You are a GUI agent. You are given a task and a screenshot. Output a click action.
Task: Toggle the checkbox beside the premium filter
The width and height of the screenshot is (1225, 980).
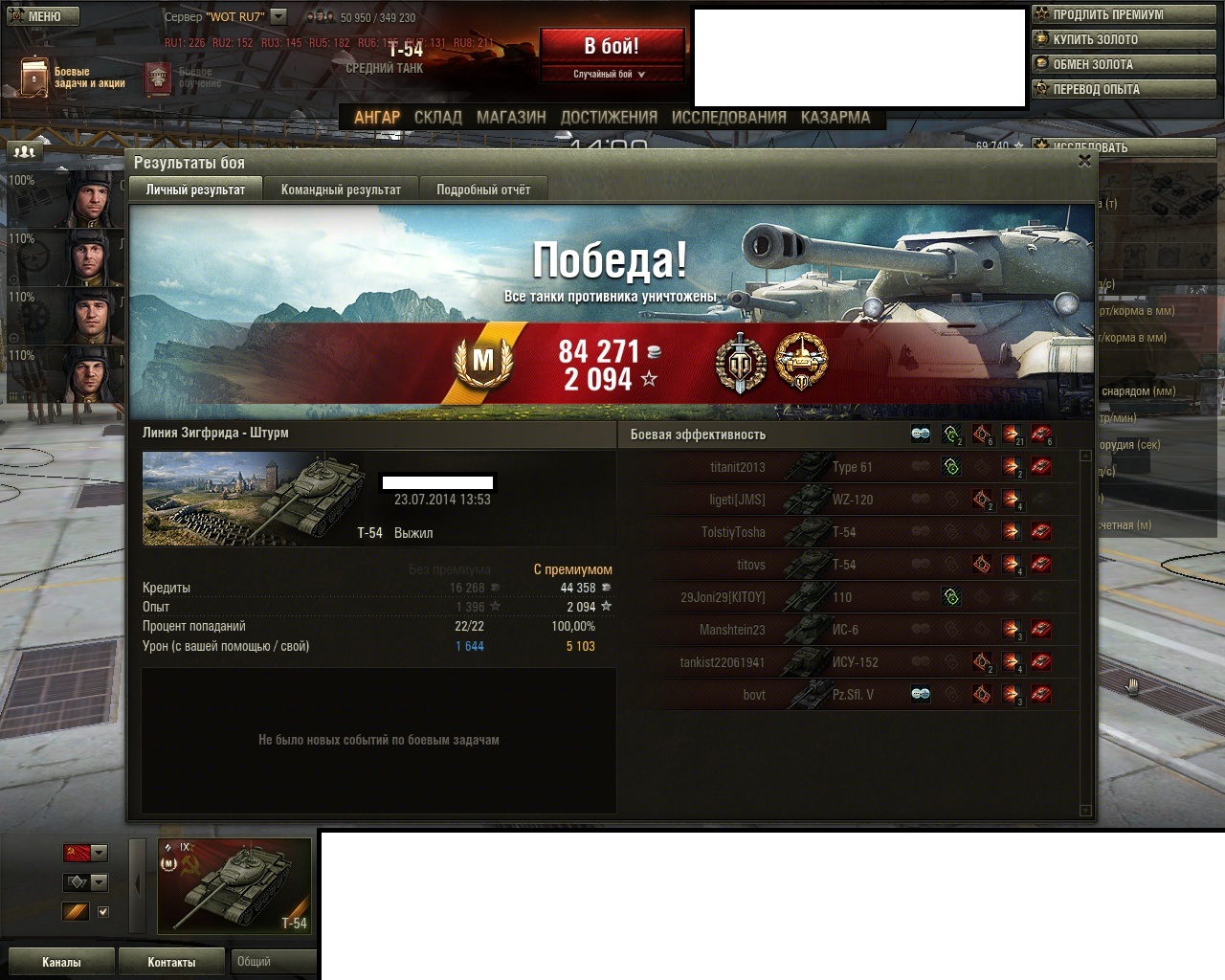coord(103,912)
